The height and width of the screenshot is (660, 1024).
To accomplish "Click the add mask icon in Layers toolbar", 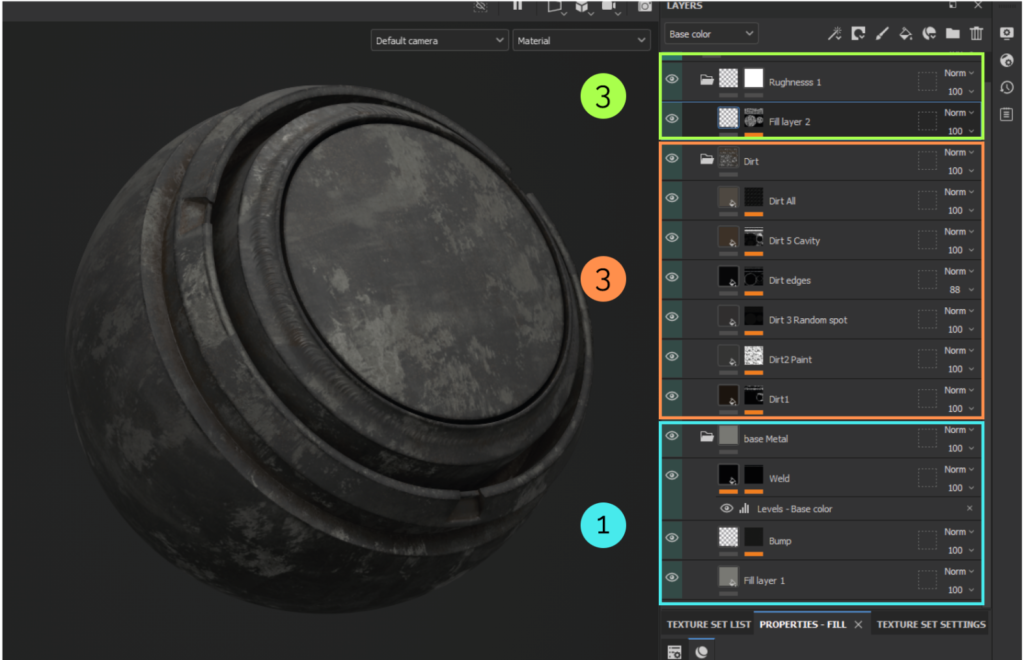I will point(858,34).
